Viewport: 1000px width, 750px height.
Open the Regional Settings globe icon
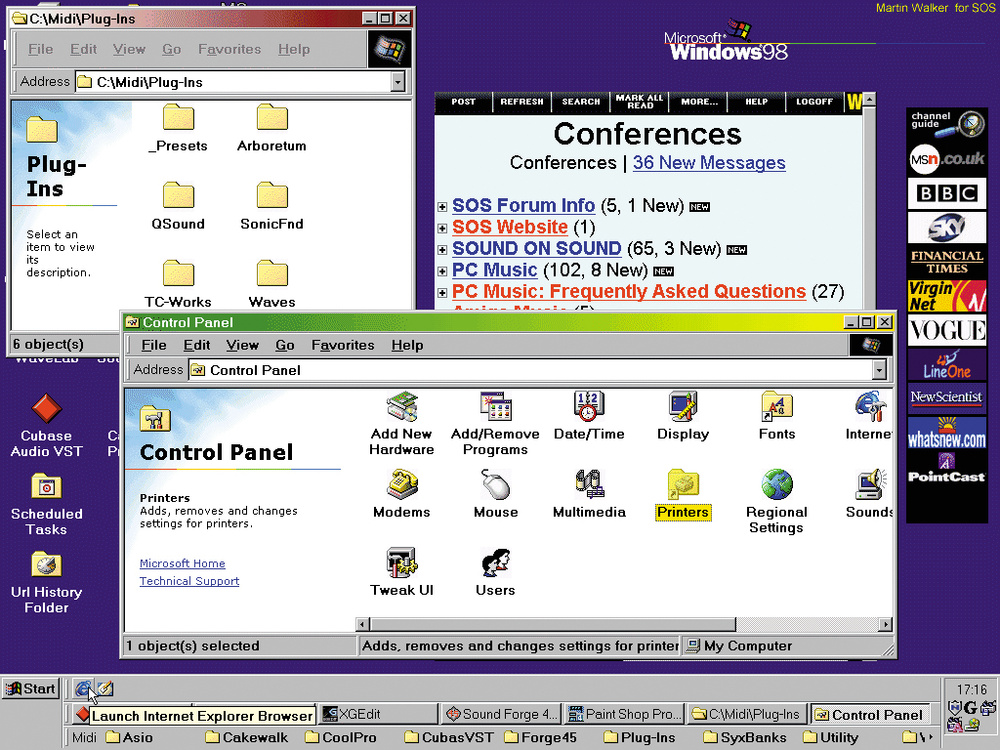(776, 486)
